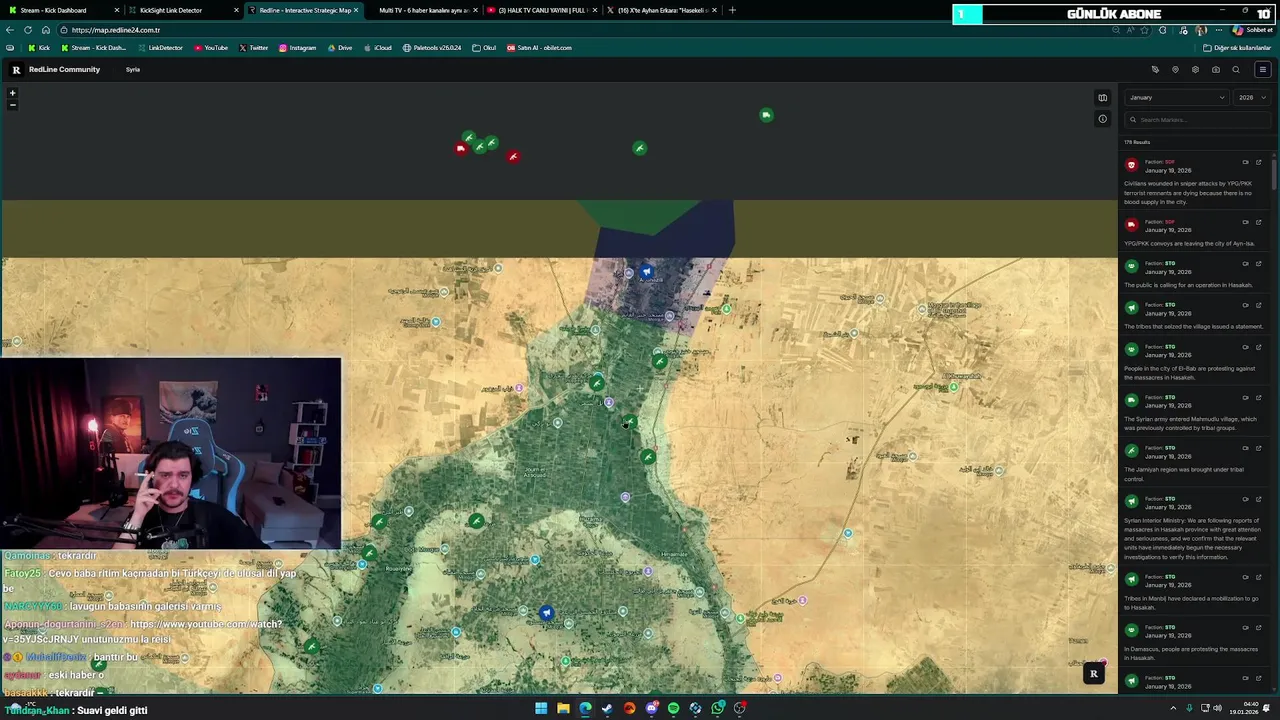1280x720 pixels.
Task: Open the January month dropdown
Action: pos(1177,98)
